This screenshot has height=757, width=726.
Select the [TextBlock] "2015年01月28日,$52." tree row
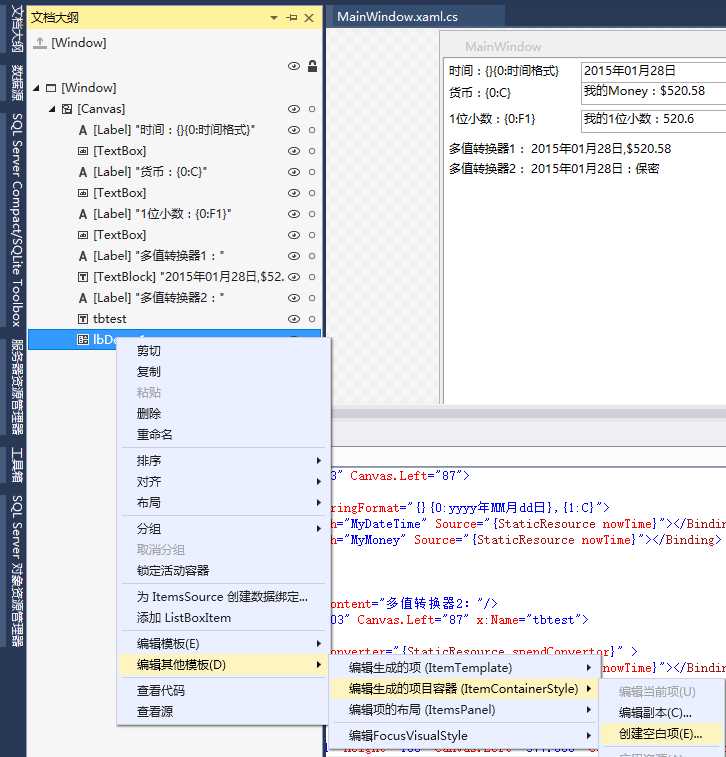(x=174, y=277)
